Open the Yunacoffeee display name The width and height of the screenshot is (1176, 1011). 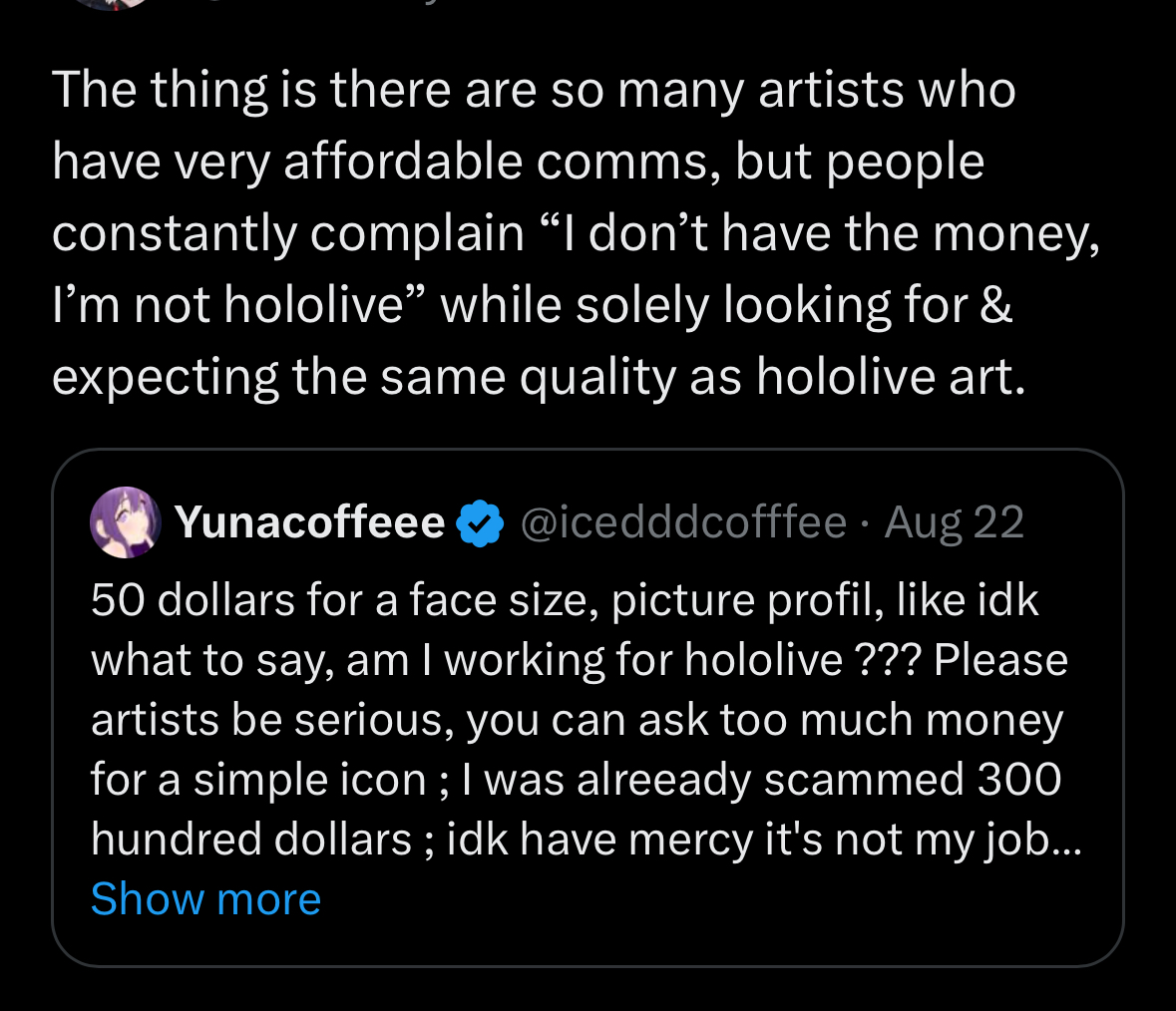(309, 522)
